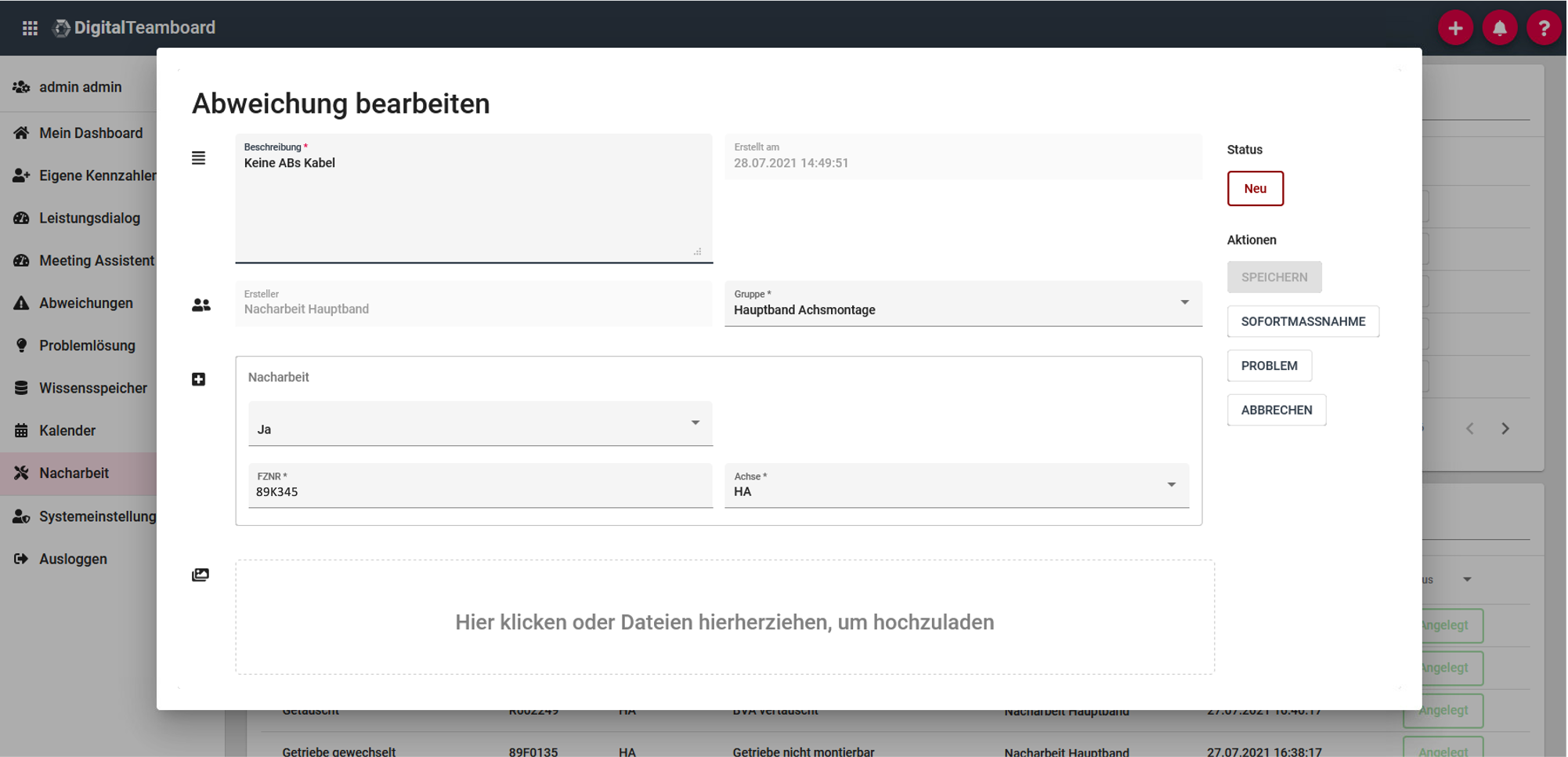
Task: Open the Nacharbeit Ja dropdown
Action: [x=480, y=423]
